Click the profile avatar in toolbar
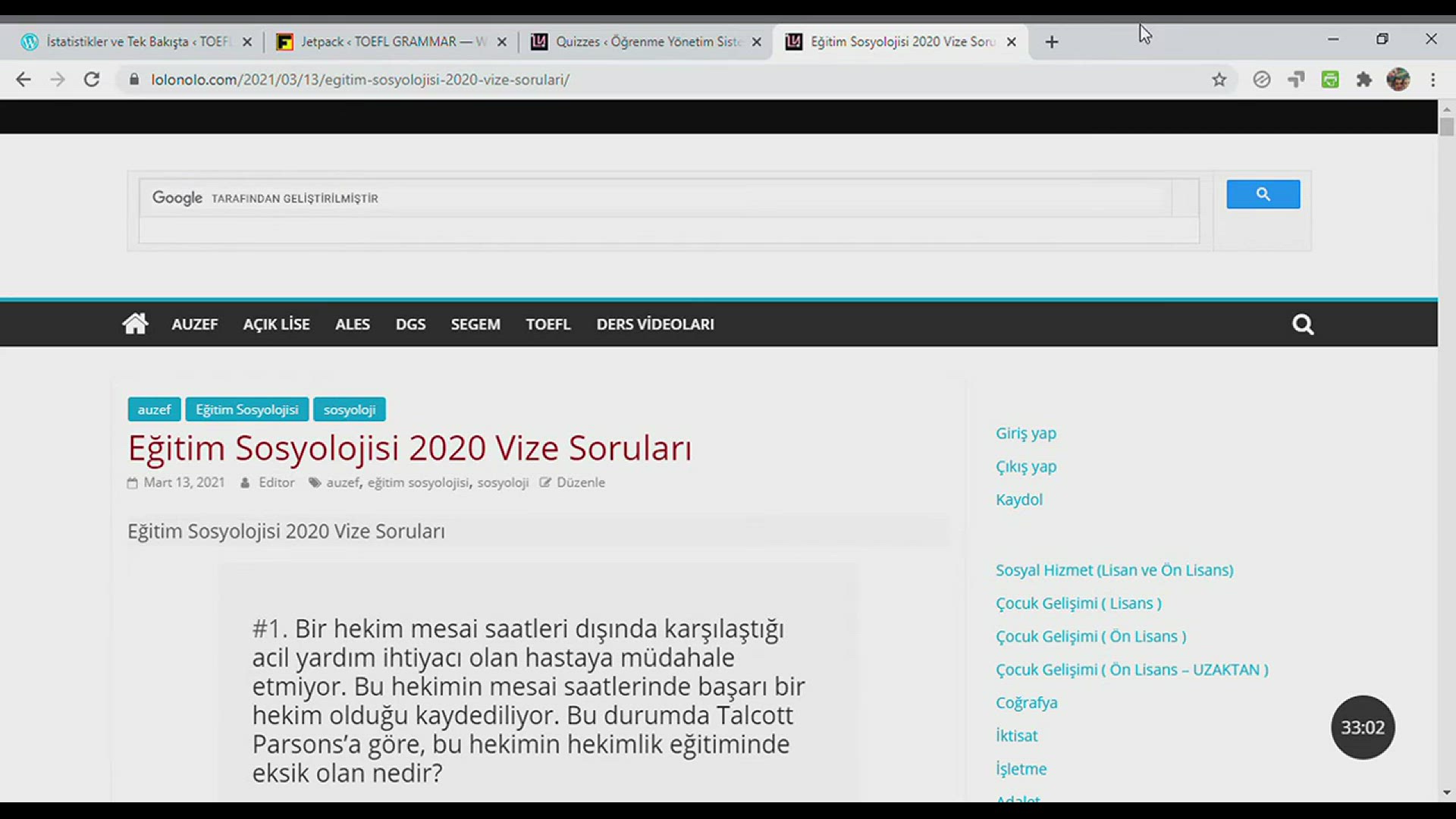This screenshot has height=819, width=1456. (1398, 80)
